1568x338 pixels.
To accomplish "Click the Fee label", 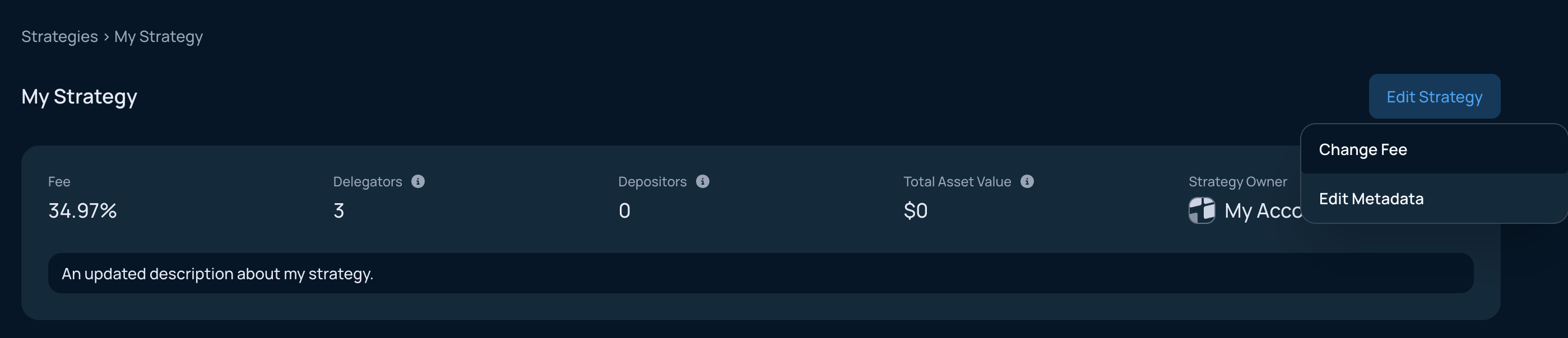I will [59, 182].
